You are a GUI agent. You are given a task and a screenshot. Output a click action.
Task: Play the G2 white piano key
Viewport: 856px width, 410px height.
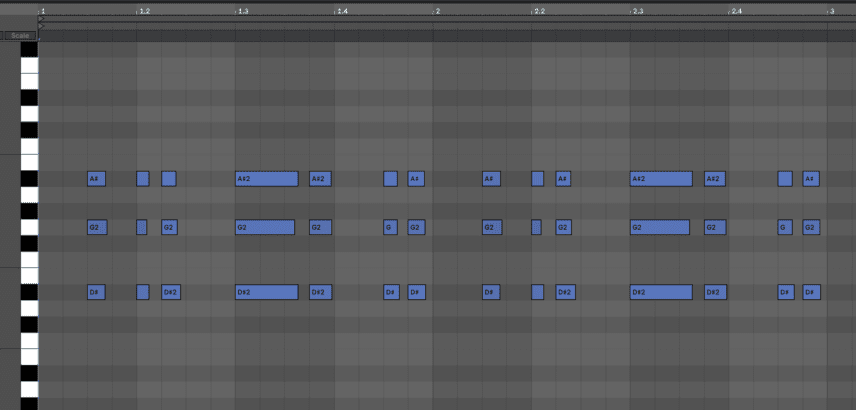(29, 227)
